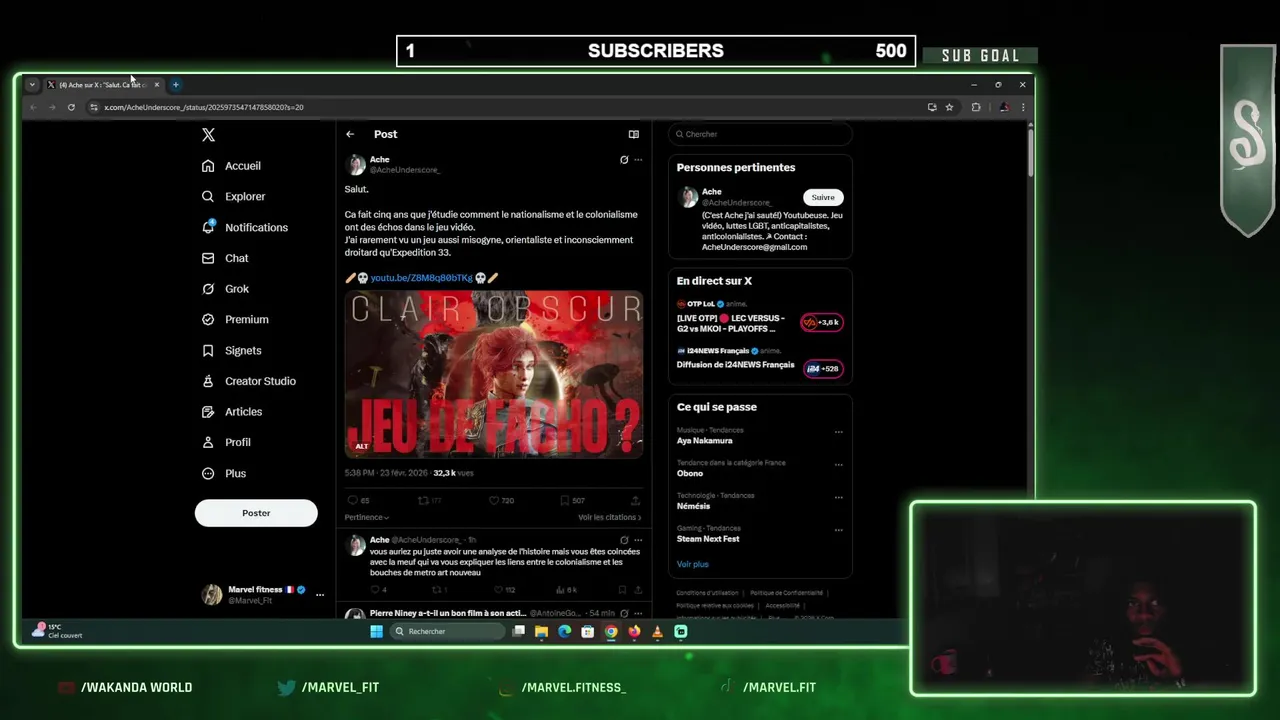1280x720 pixels.
Task: Like the post showing 720 likes
Action: pyautogui.click(x=501, y=500)
